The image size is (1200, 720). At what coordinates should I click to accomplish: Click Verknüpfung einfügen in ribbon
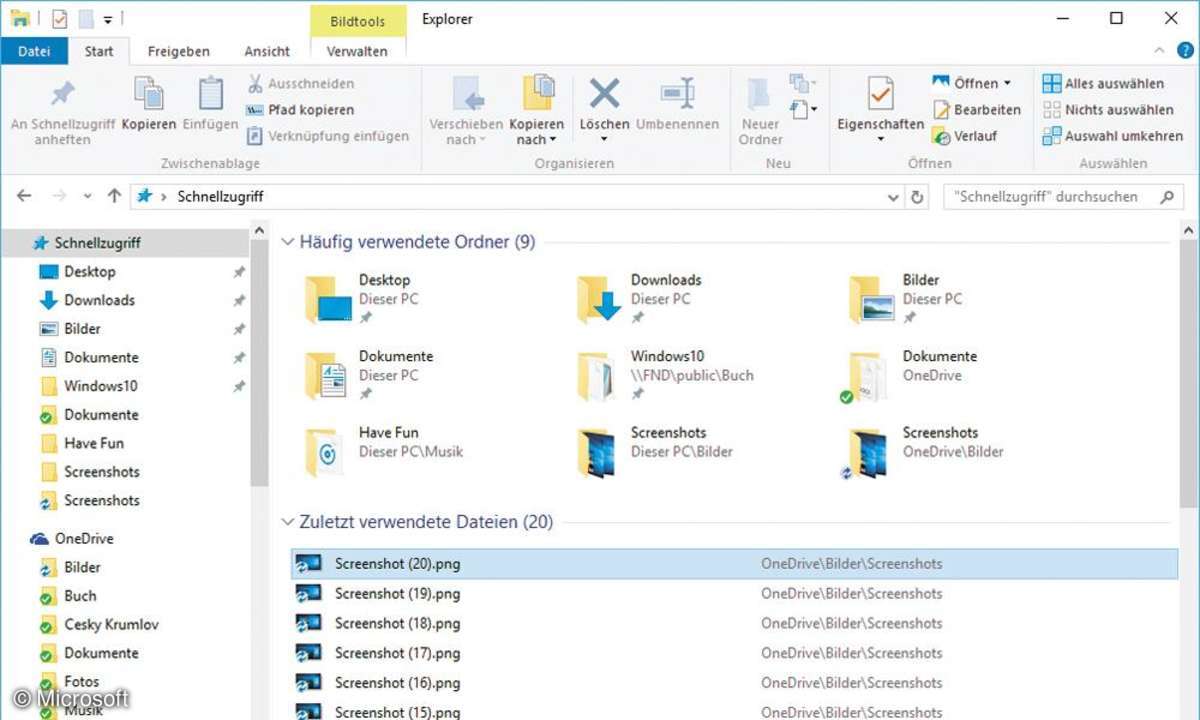click(328, 136)
